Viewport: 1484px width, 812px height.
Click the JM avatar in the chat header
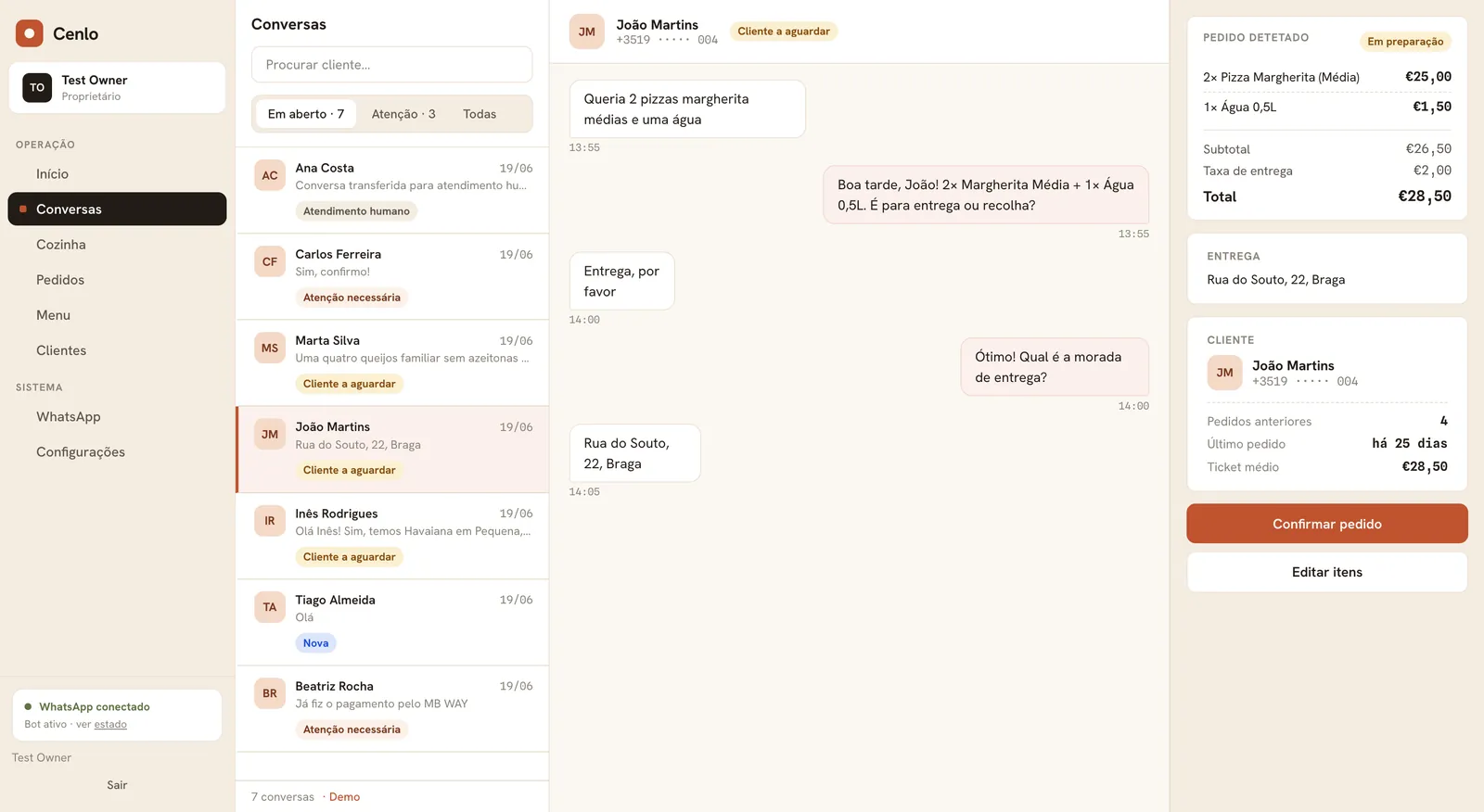point(587,32)
